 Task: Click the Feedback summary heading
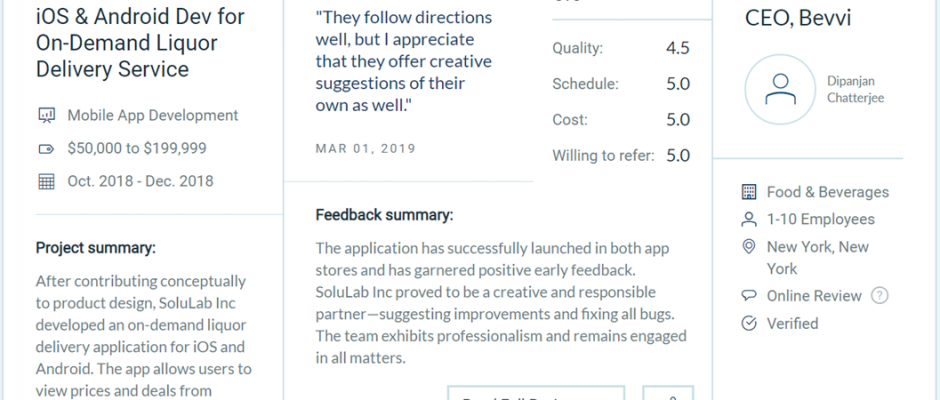(x=384, y=215)
